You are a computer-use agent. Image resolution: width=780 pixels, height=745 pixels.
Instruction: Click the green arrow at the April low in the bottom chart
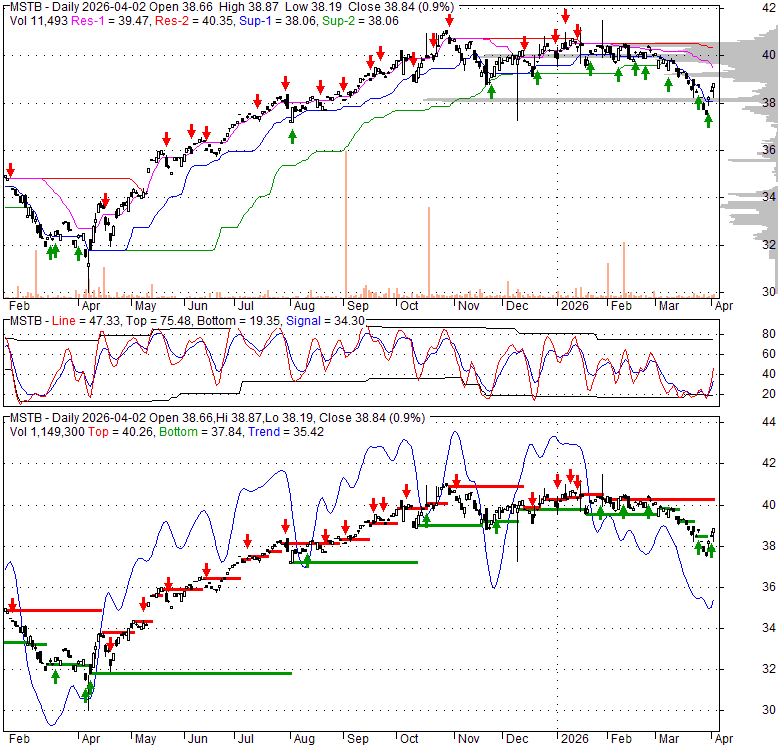click(88, 690)
